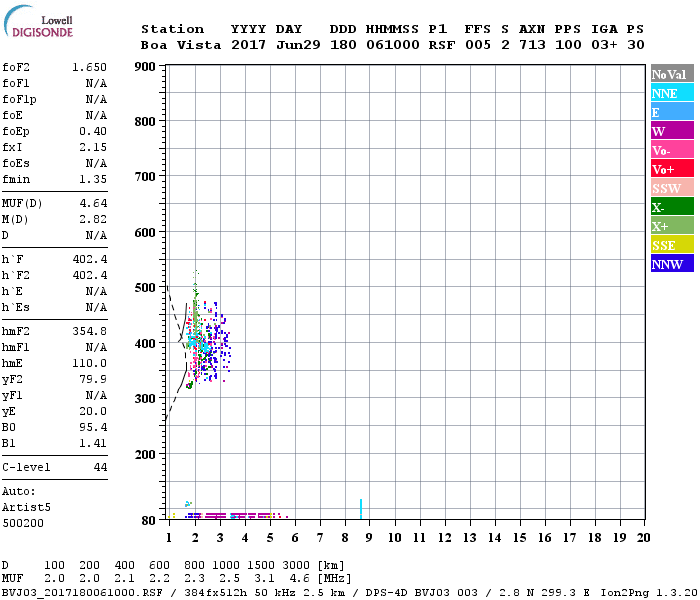Select the SSE yellow legend swatch
Screen dimensions: 700x600
[672, 245]
